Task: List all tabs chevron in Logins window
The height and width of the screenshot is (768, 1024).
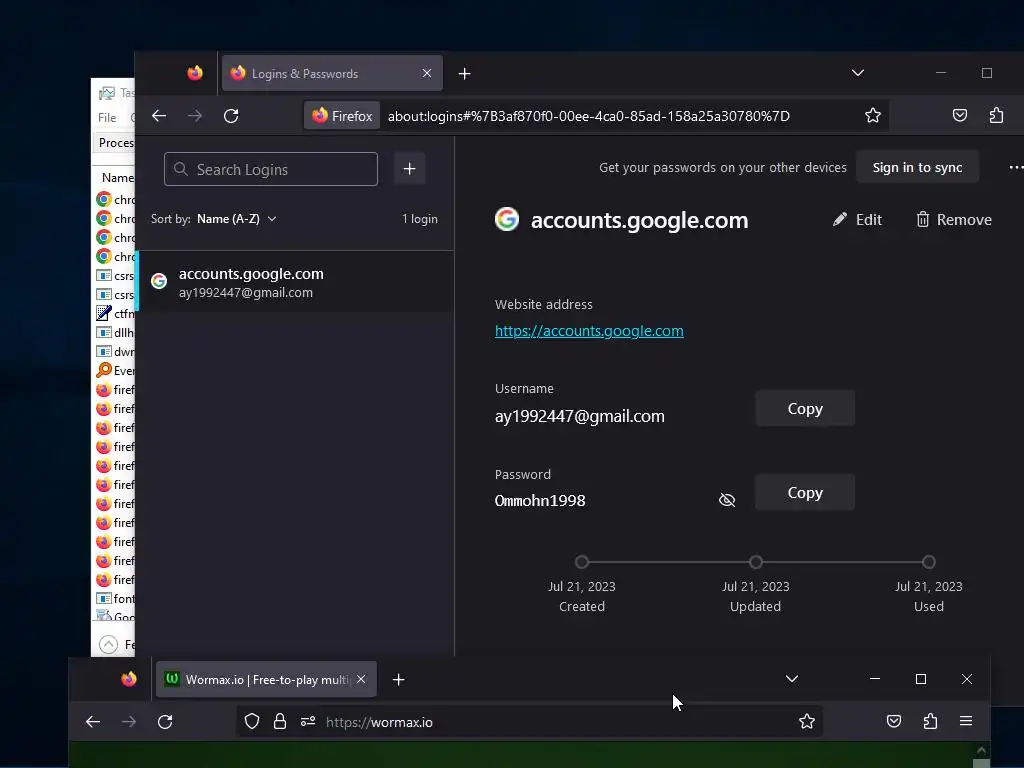Action: click(857, 72)
